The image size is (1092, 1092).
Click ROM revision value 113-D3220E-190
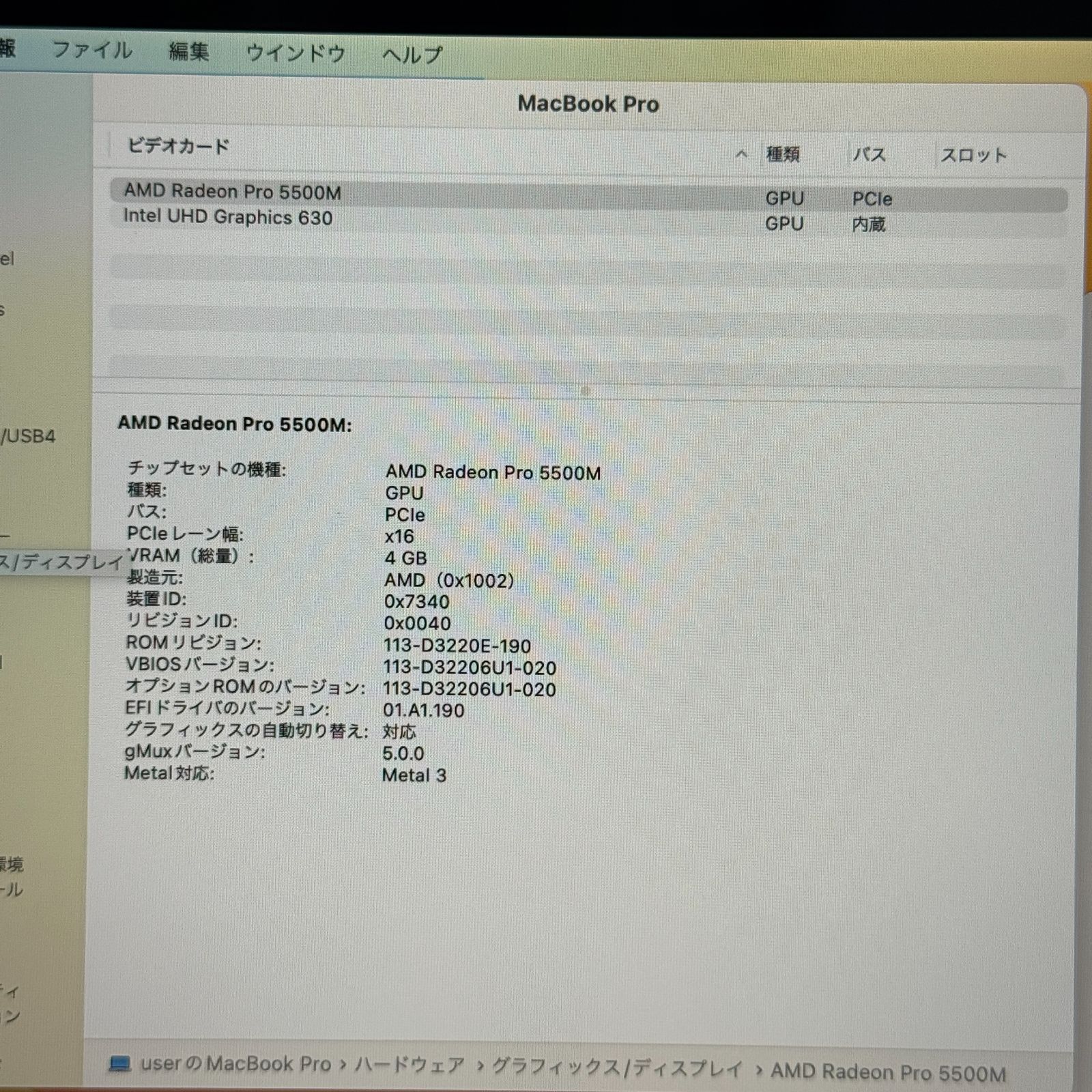point(457,646)
